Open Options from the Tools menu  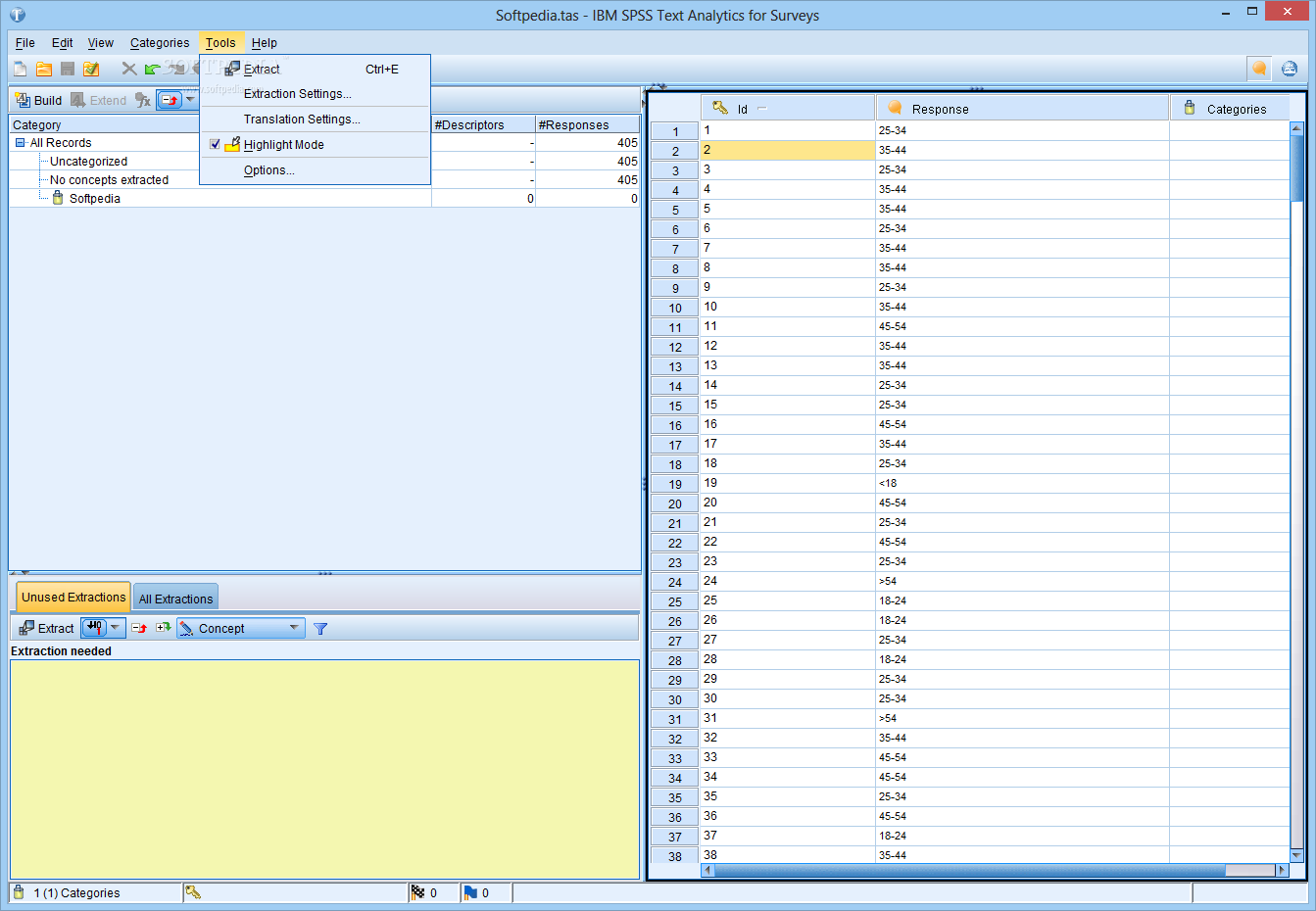(x=315, y=170)
